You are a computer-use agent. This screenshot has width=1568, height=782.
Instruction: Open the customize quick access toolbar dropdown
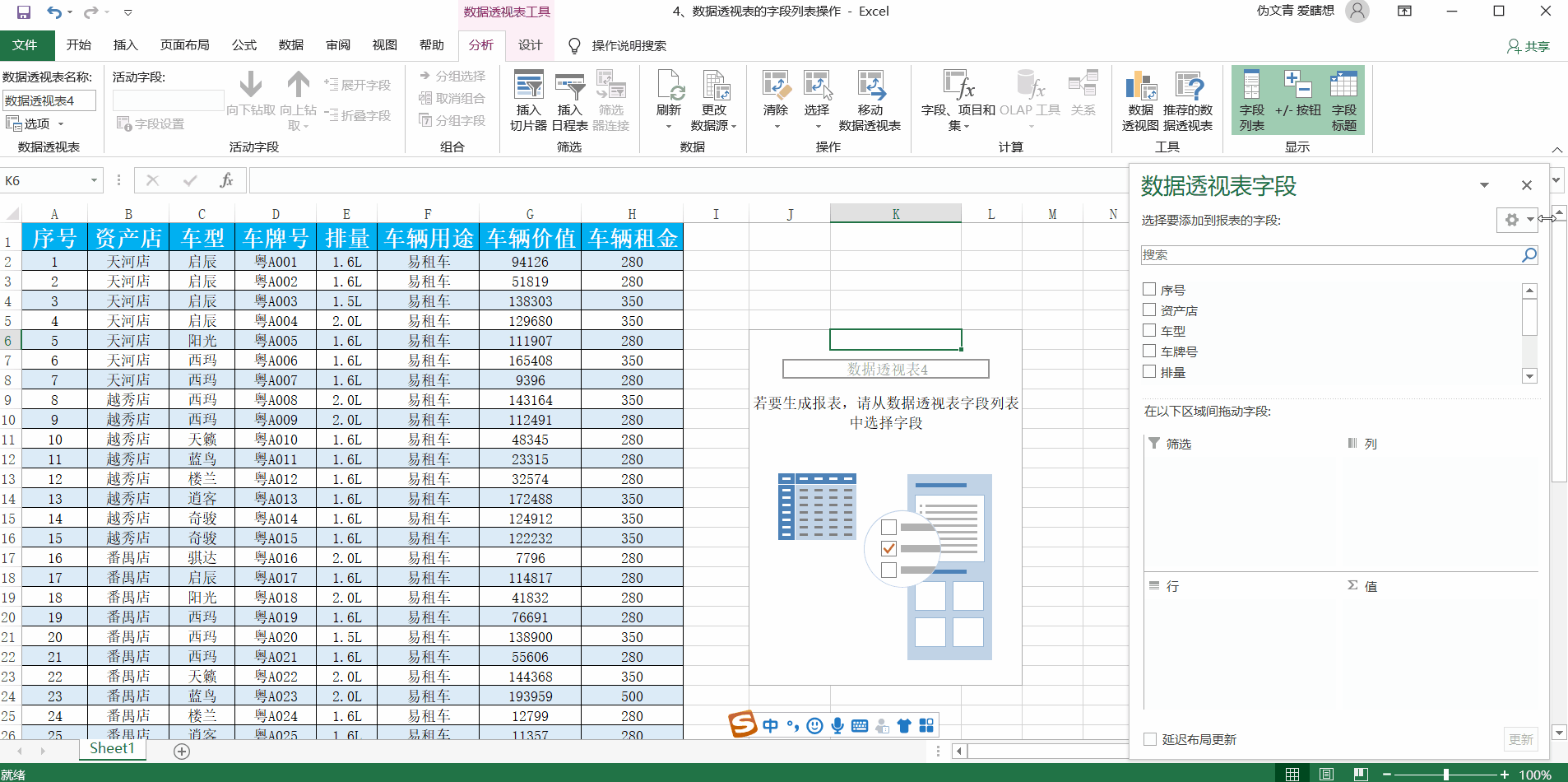pos(128,12)
